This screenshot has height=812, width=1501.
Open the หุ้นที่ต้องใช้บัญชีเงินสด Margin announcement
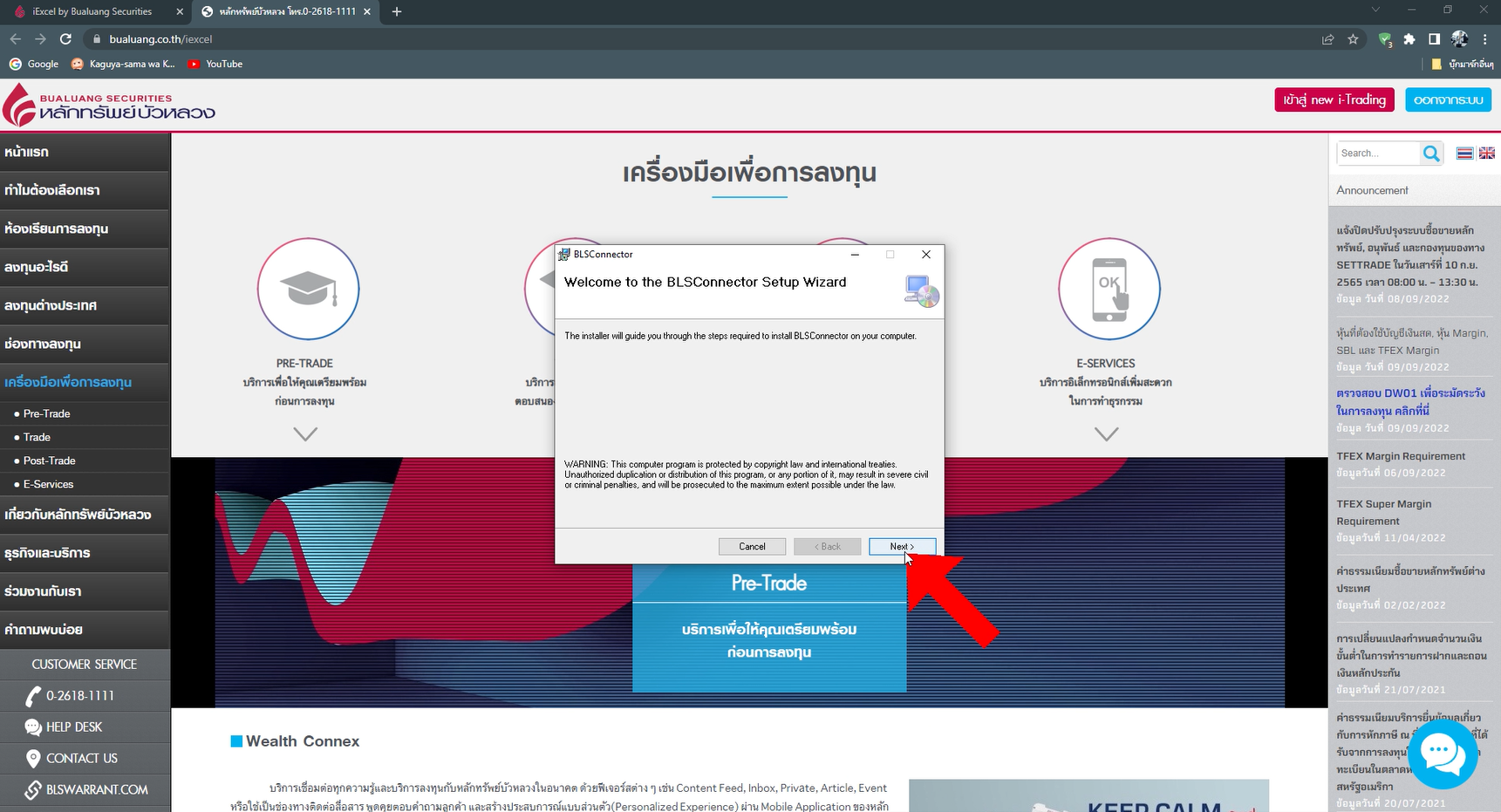pyautogui.click(x=1411, y=342)
